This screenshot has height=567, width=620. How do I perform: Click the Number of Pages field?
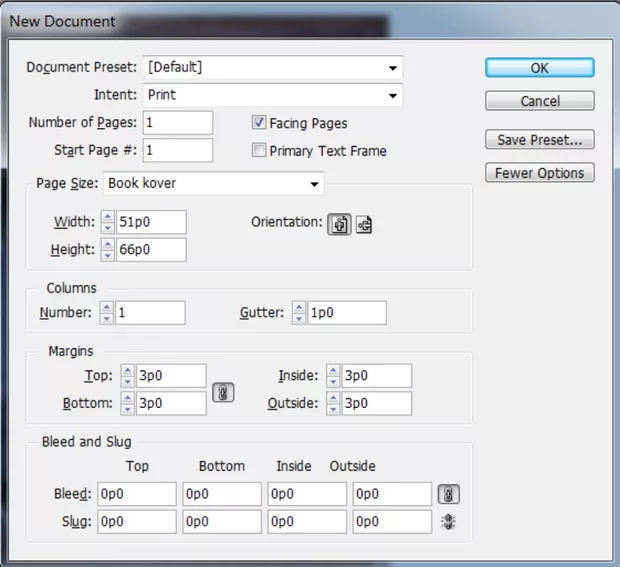178,123
